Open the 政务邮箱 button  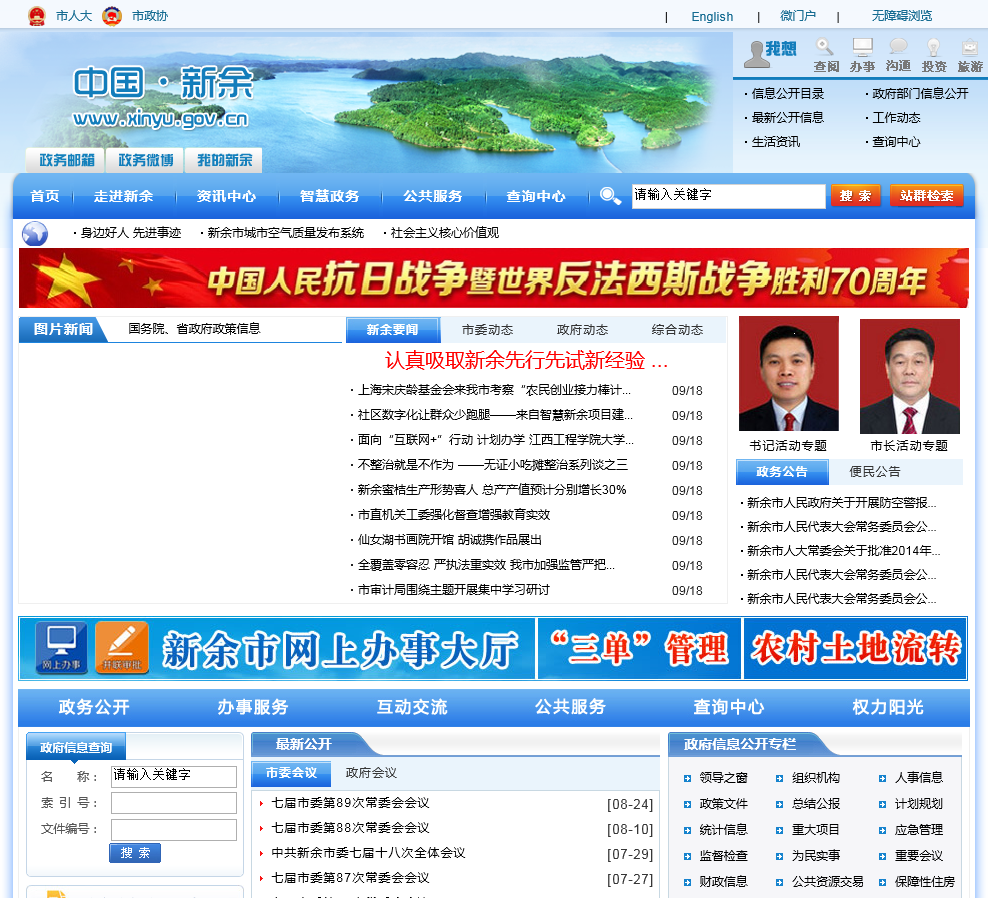point(66,161)
